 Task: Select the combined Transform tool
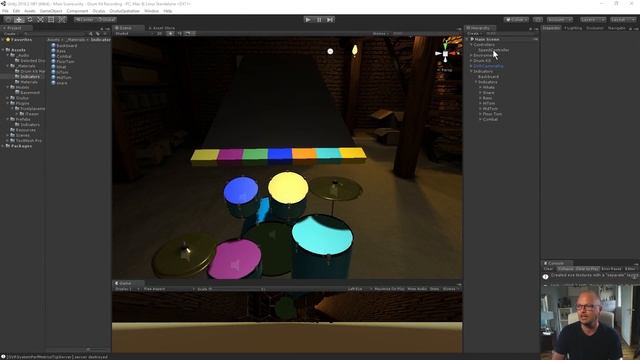(x=61, y=20)
